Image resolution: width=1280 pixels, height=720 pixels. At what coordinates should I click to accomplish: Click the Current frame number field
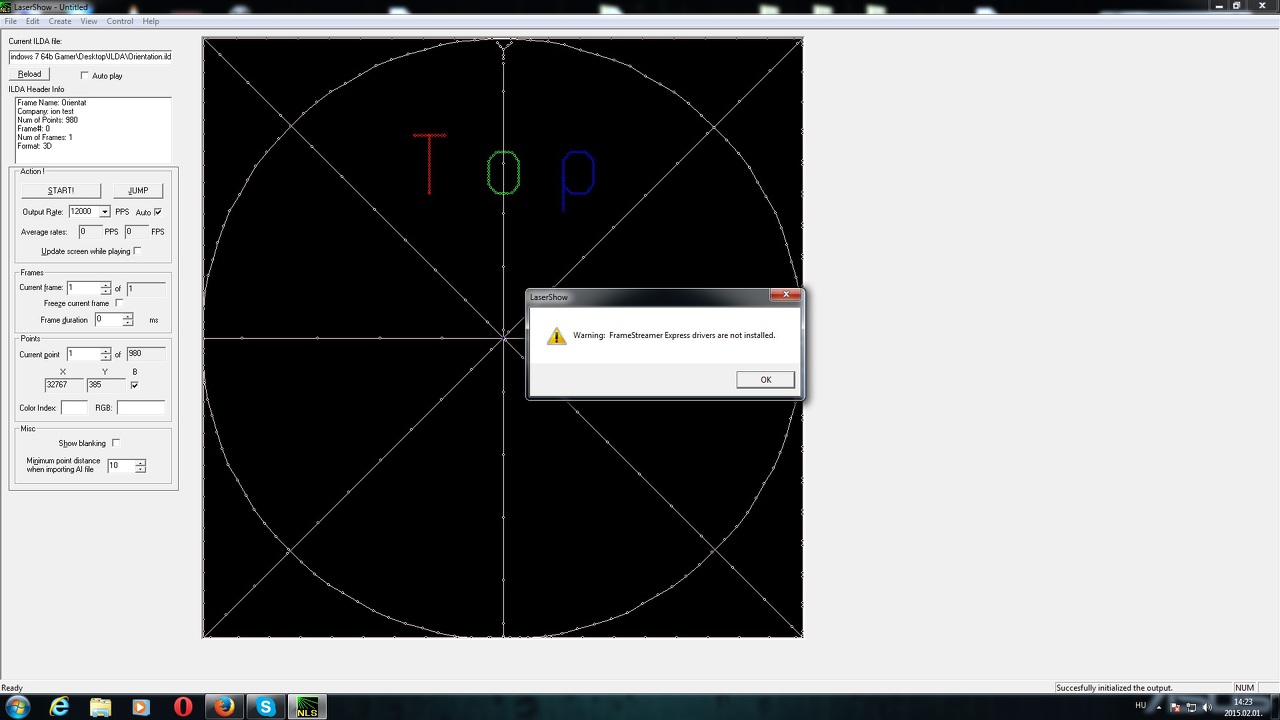tap(84, 288)
